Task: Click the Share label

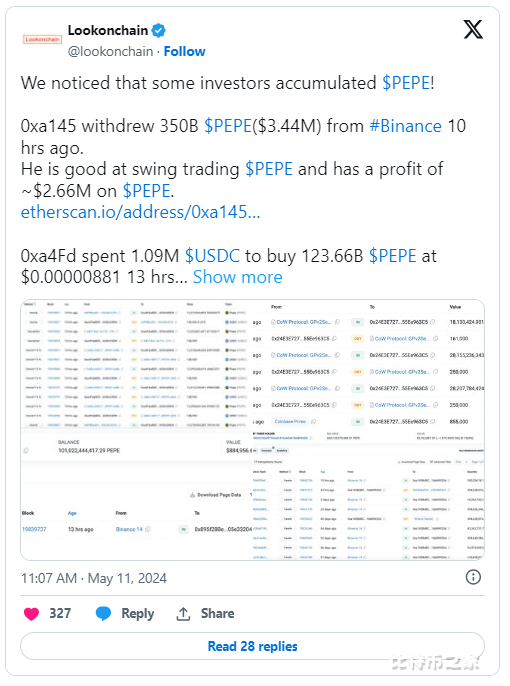Action: pos(217,613)
